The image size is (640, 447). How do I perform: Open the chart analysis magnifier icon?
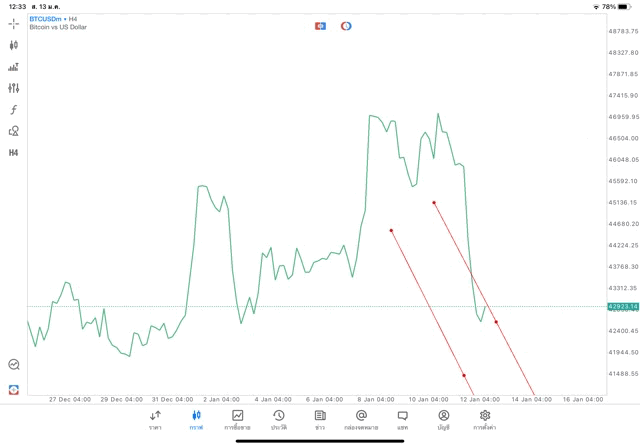click(14, 365)
